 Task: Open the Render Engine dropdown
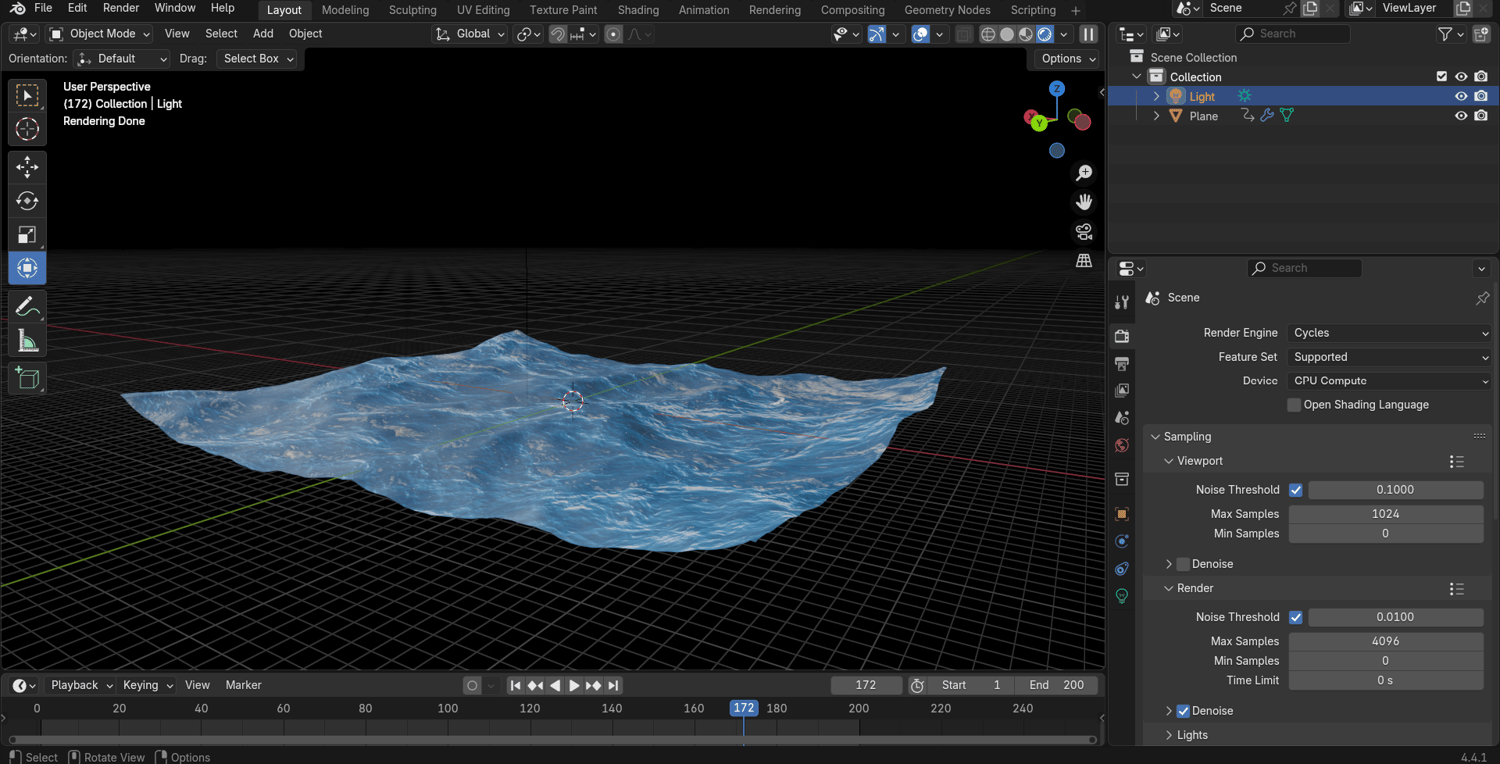point(1389,333)
